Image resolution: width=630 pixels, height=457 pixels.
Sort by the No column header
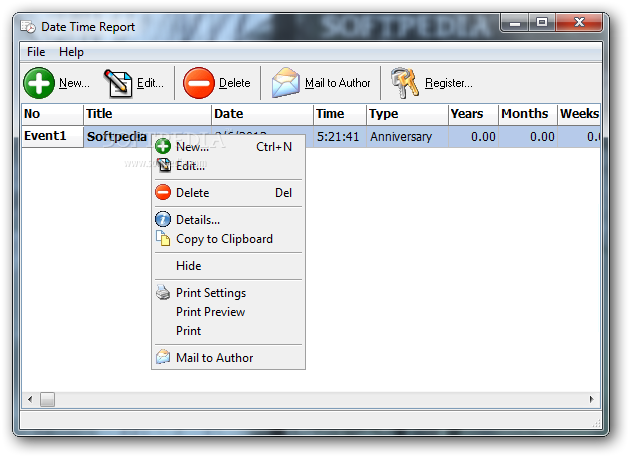tap(52, 114)
